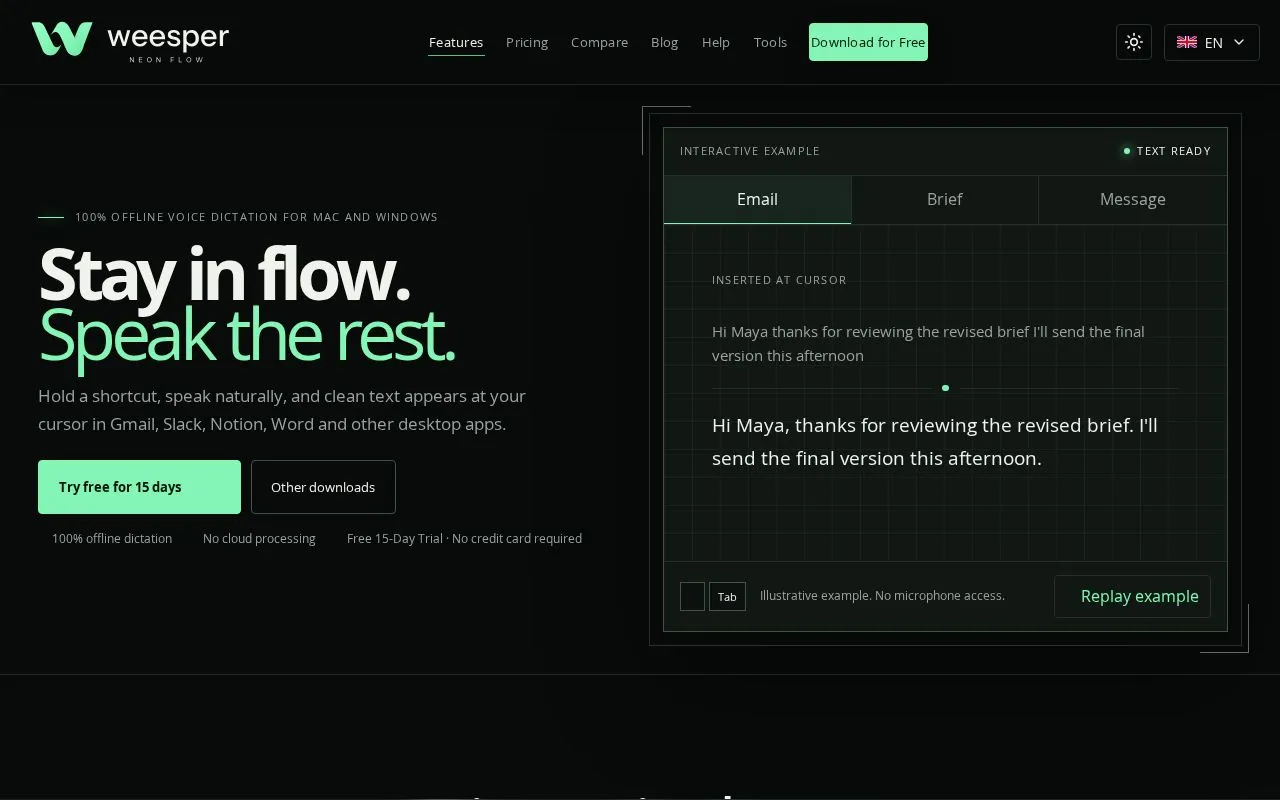This screenshot has height=800, width=1280.
Task: Click the Tab key indicator
Action: pyautogui.click(x=727, y=597)
